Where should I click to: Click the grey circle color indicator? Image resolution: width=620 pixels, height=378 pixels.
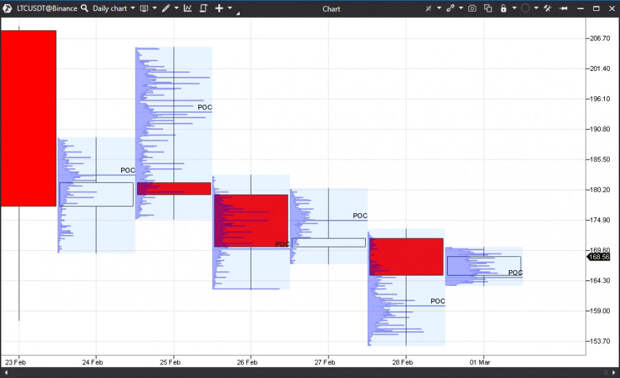click(x=525, y=8)
